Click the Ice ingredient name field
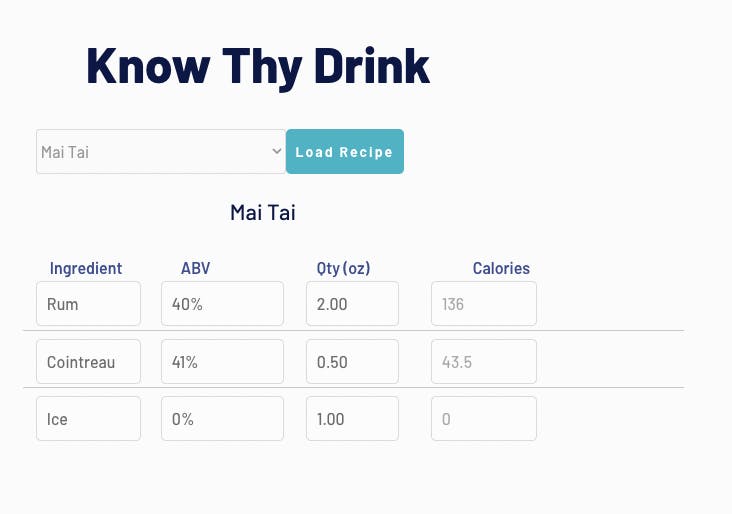This screenshot has height=514, width=732. click(88, 419)
